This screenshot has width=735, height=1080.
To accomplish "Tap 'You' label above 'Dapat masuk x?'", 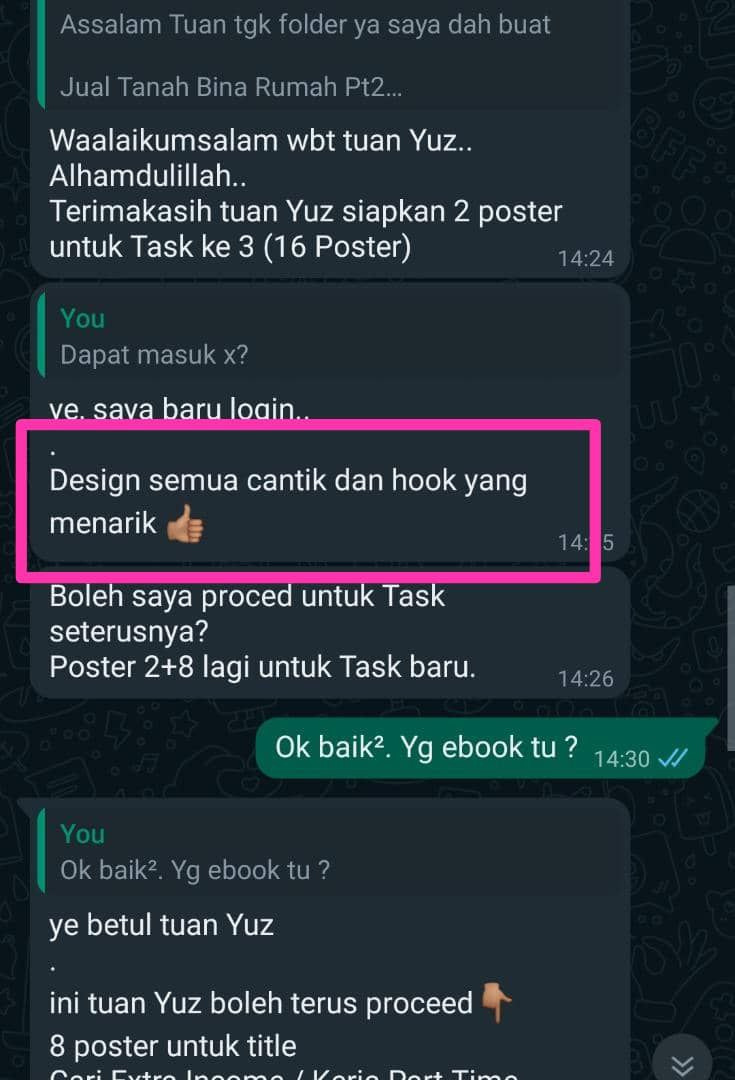I will pyautogui.click(x=83, y=318).
